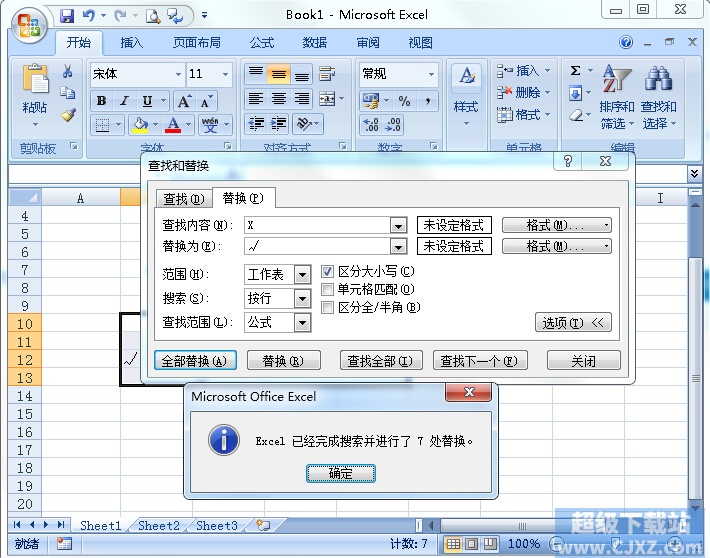Click 查找下一个(F) button
The height and width of the screenshot is (558, 710).
(x=480, y=361)
